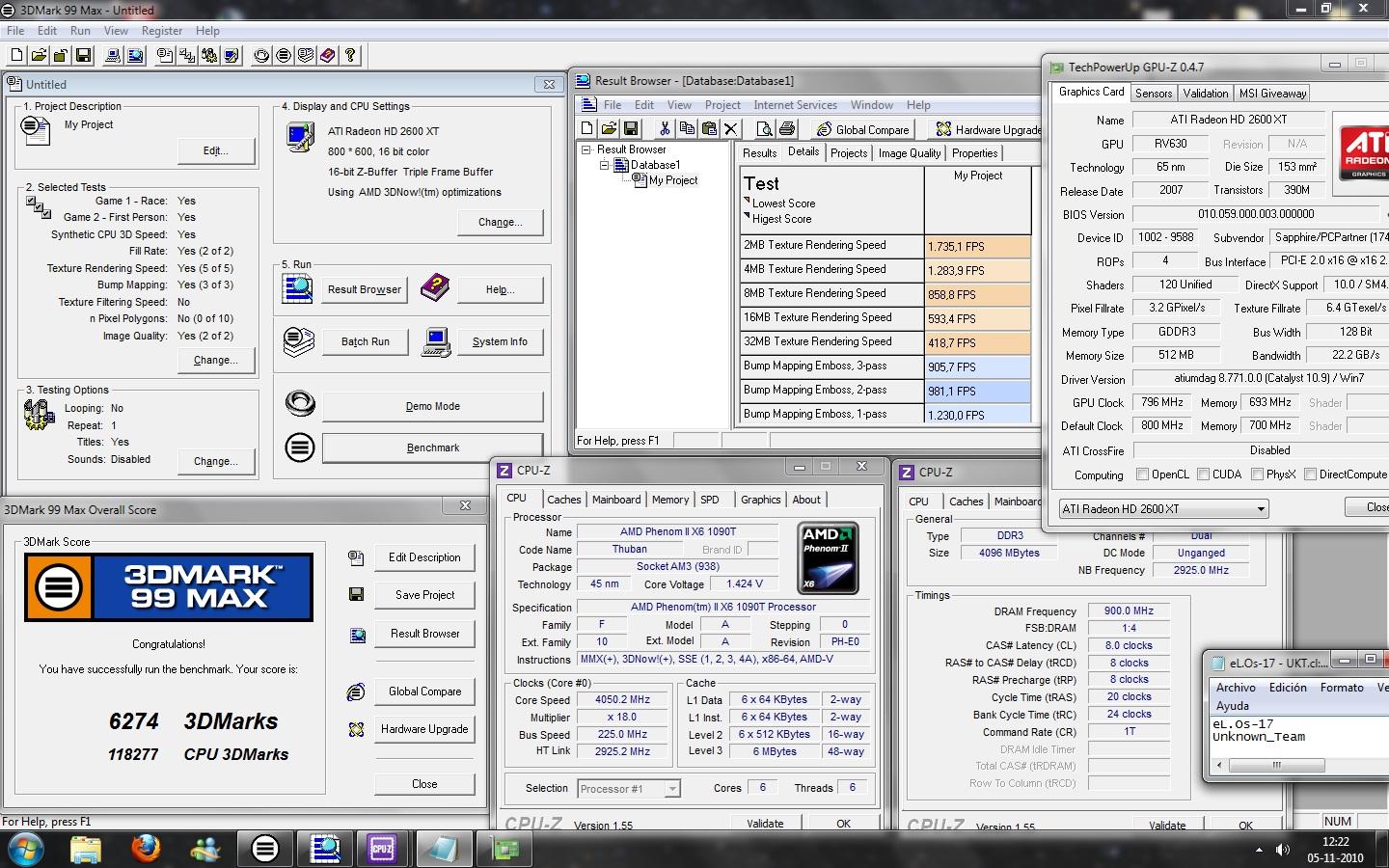Click the Save floppy icon in Result Browser toolbar

(631, 128)
